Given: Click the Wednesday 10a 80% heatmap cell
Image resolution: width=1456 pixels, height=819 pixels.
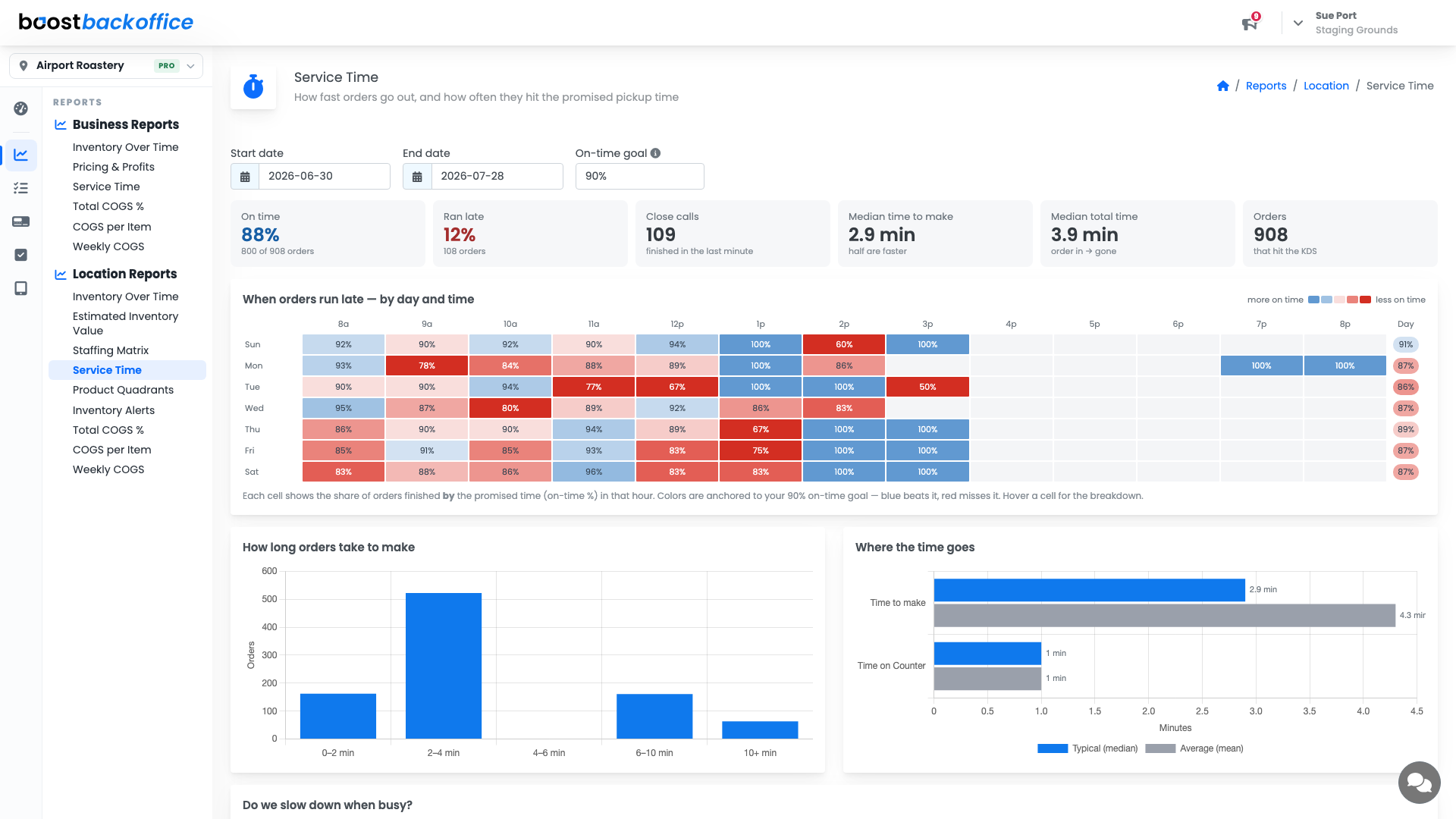Looking at the screenshot, I should pyautogui.click(x=510, y=409).
